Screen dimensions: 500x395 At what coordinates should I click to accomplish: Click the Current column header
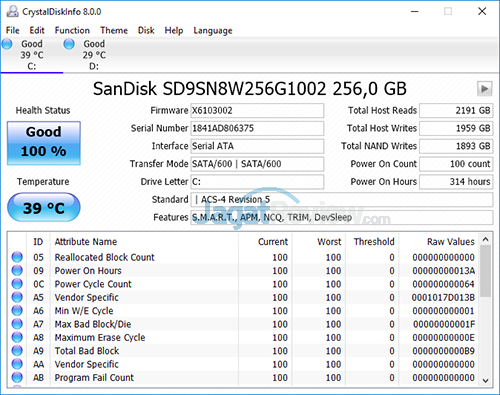tap(265, 241)
